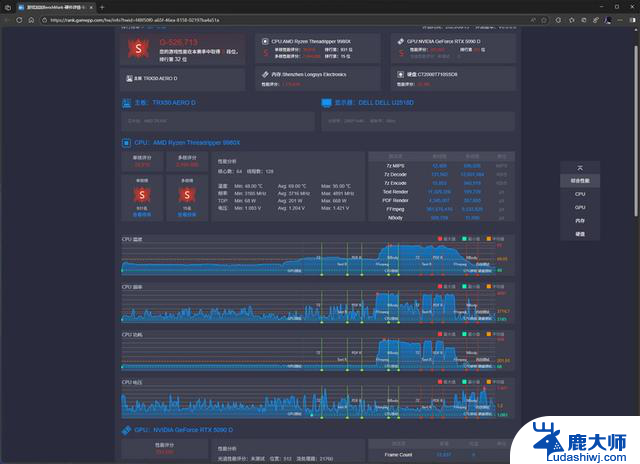Select the active browser tab
640x464 pixels.
coord(55,7)
